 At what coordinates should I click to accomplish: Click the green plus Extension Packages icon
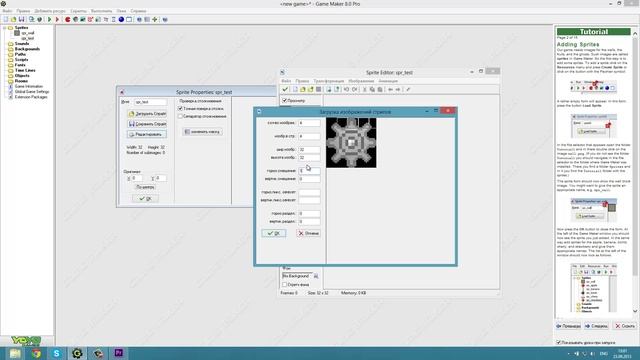point(155,19)
